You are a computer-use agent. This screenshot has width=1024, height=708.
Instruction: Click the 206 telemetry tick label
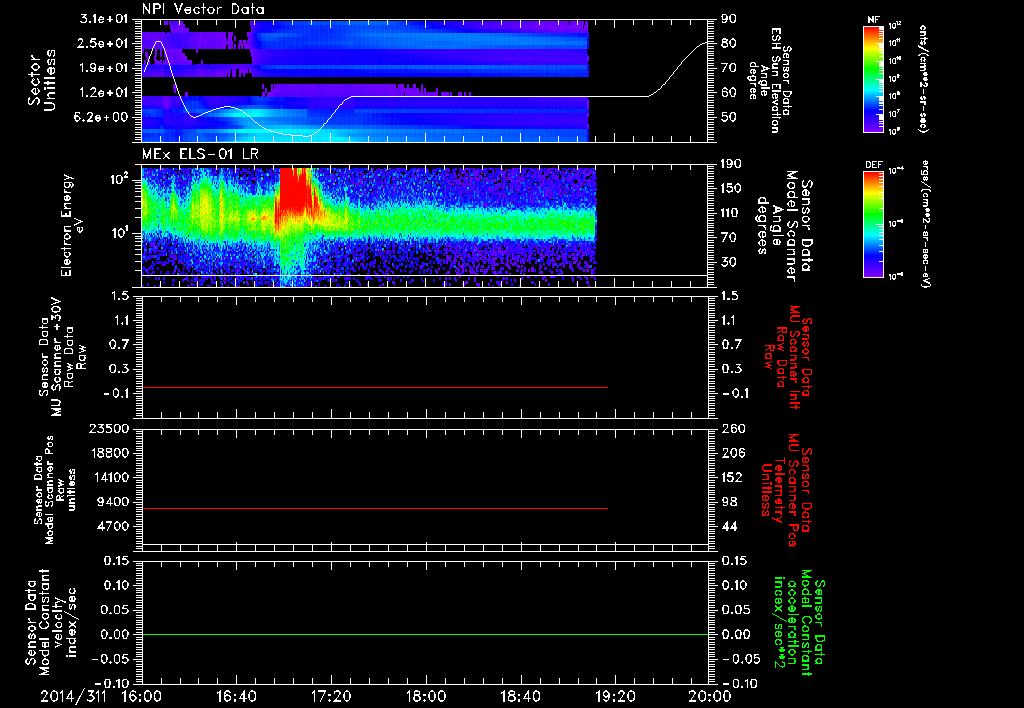coord(731,453)
